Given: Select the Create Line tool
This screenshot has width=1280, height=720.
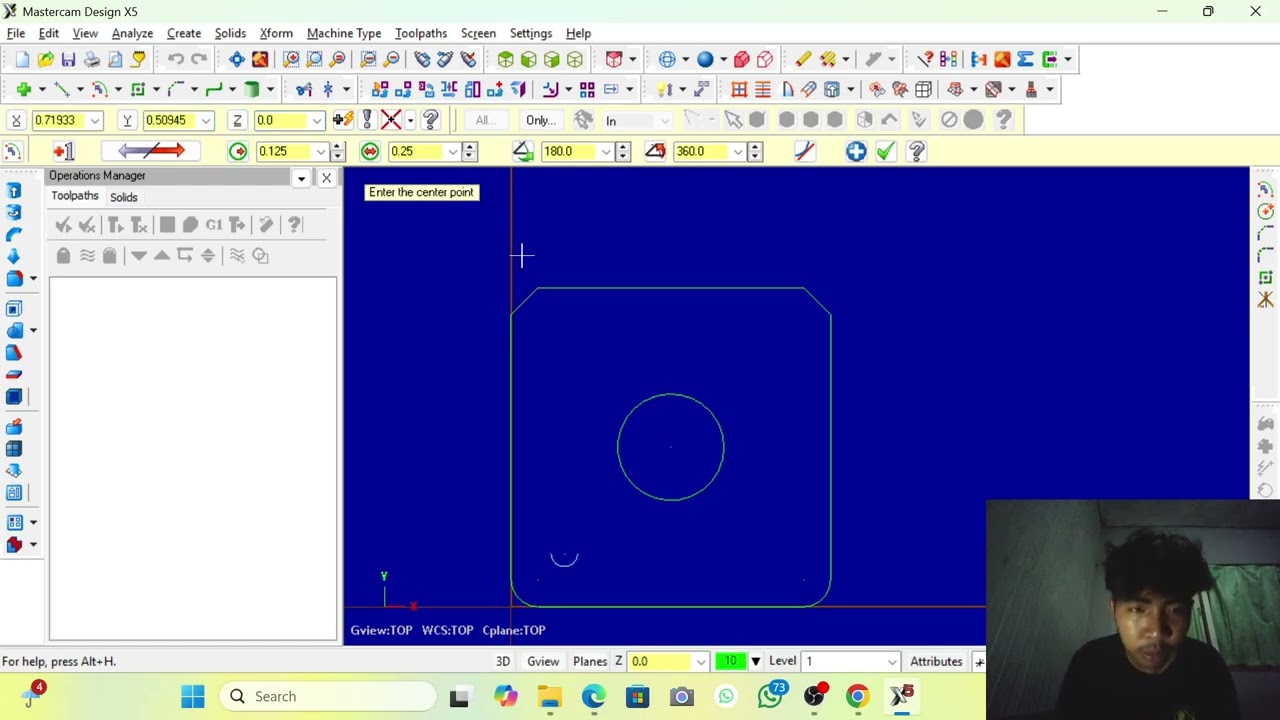Looking at the screenshot, I should [x=61, y=90].
